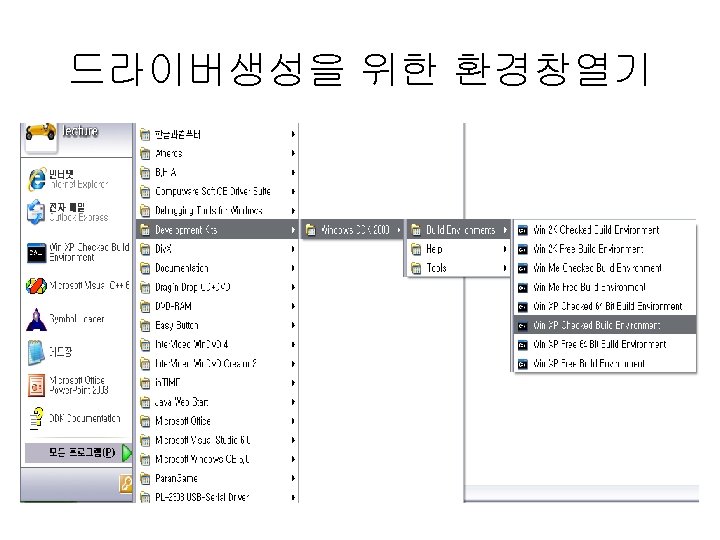Click the lecture user name label
The image size is (720, 540).
(x=80, y=132)
